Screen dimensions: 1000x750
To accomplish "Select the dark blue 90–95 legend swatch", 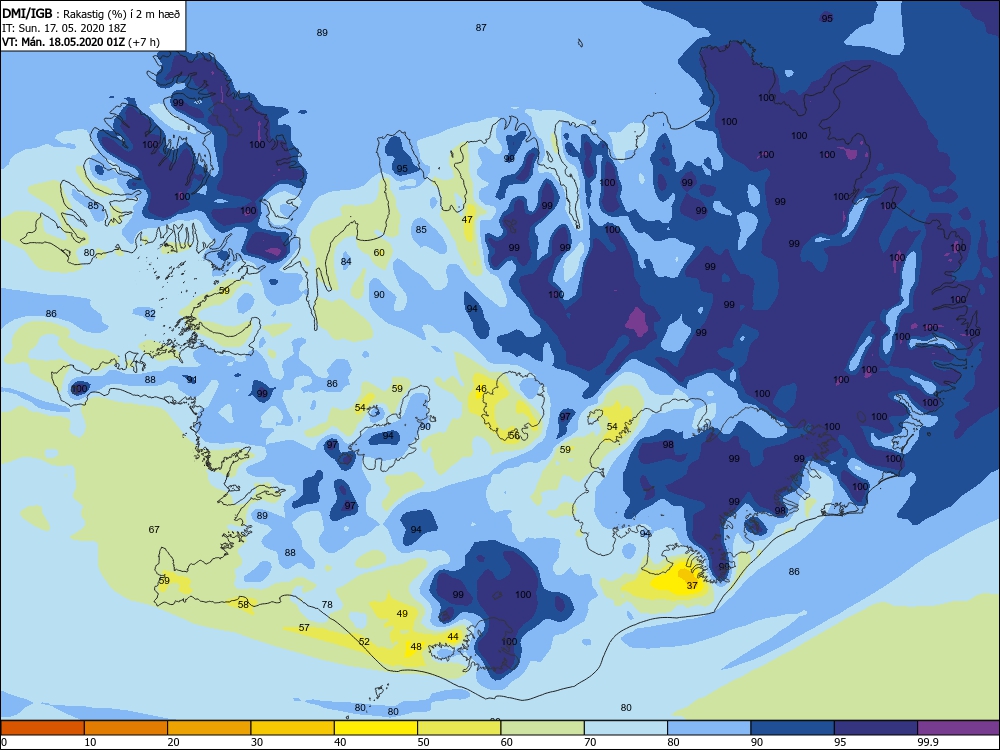I will pyautogui.click(x=793, y=728).
